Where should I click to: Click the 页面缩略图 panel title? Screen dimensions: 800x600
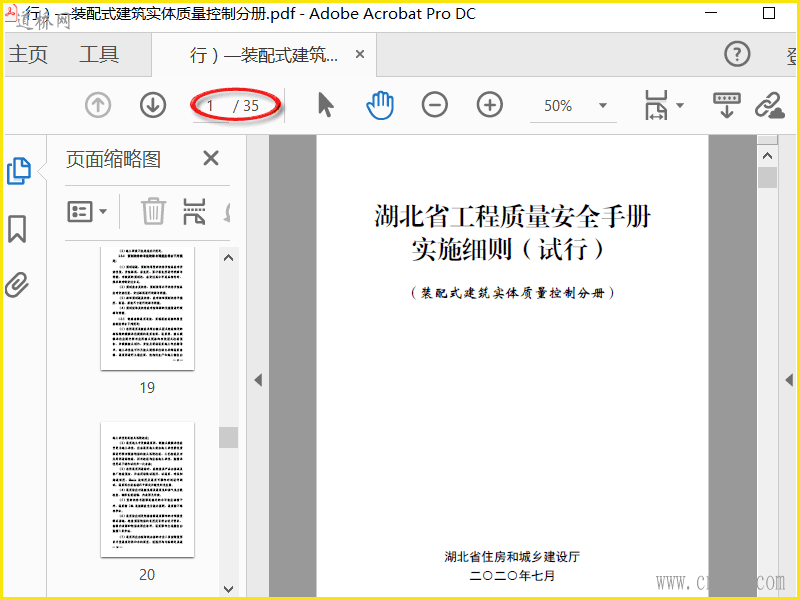(x=113, y=159)
